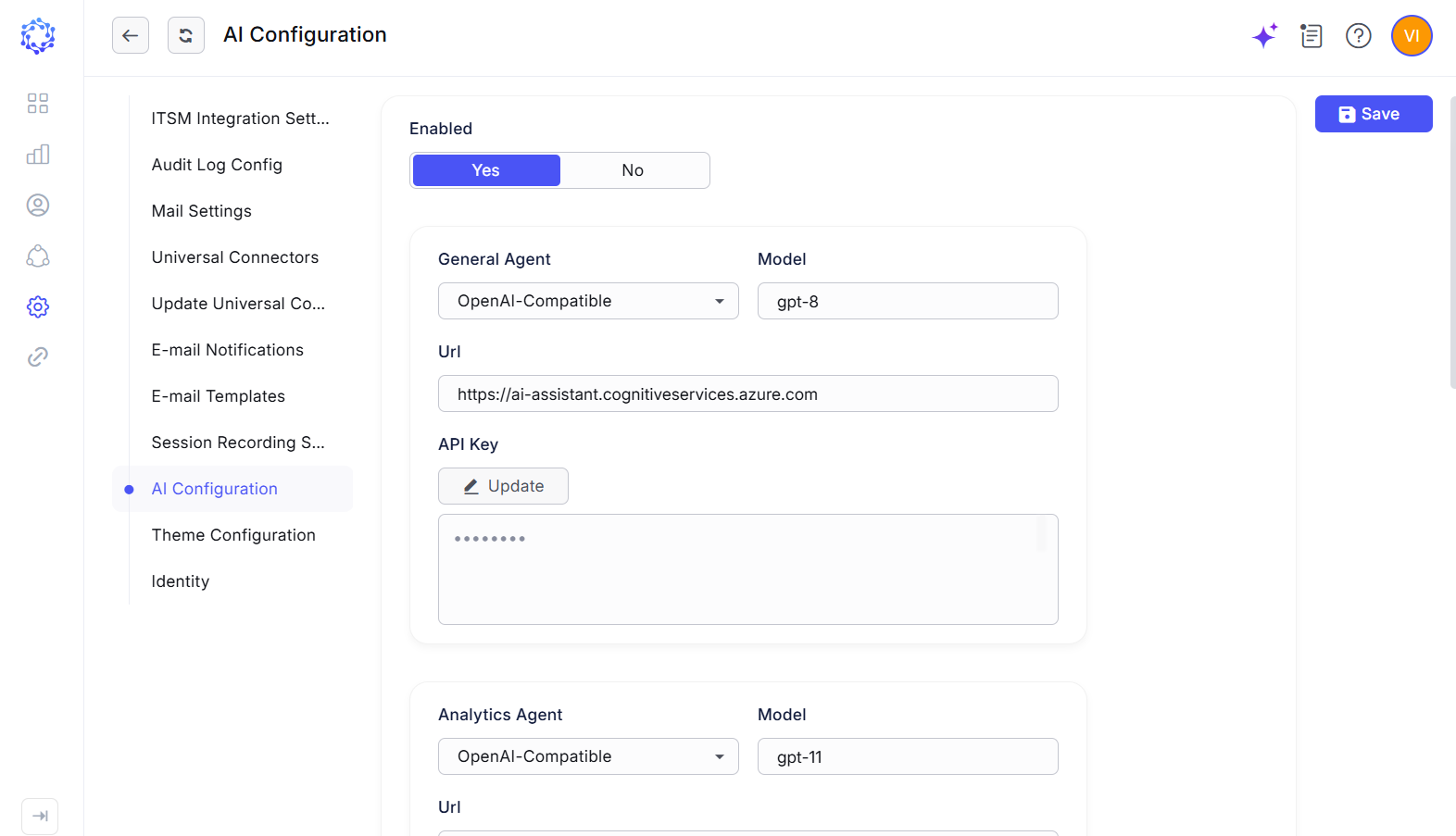
Task: Open the dashboard grid icon
Action: pos(38,103)
